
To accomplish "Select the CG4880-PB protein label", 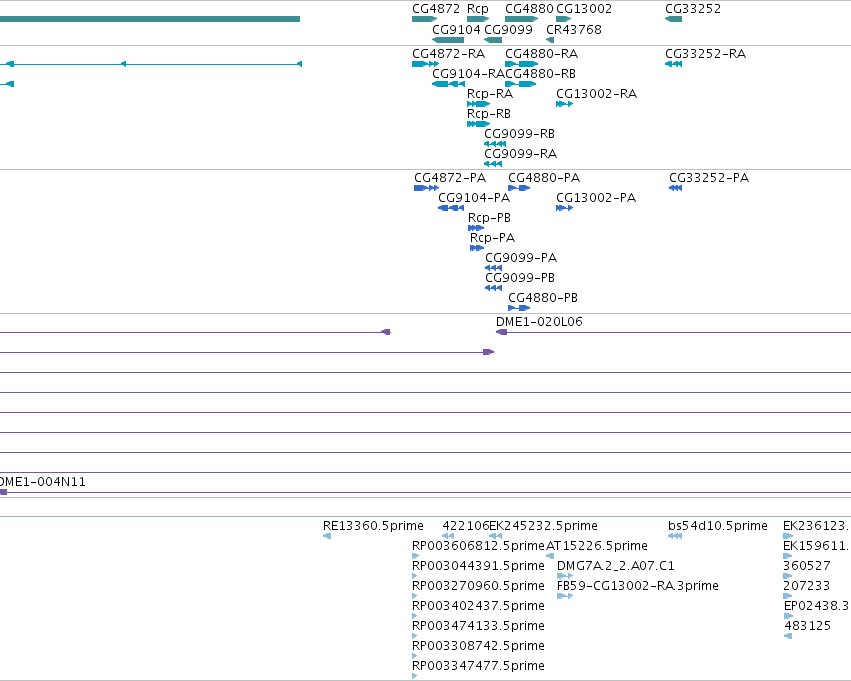I will (x=543, y=298).
